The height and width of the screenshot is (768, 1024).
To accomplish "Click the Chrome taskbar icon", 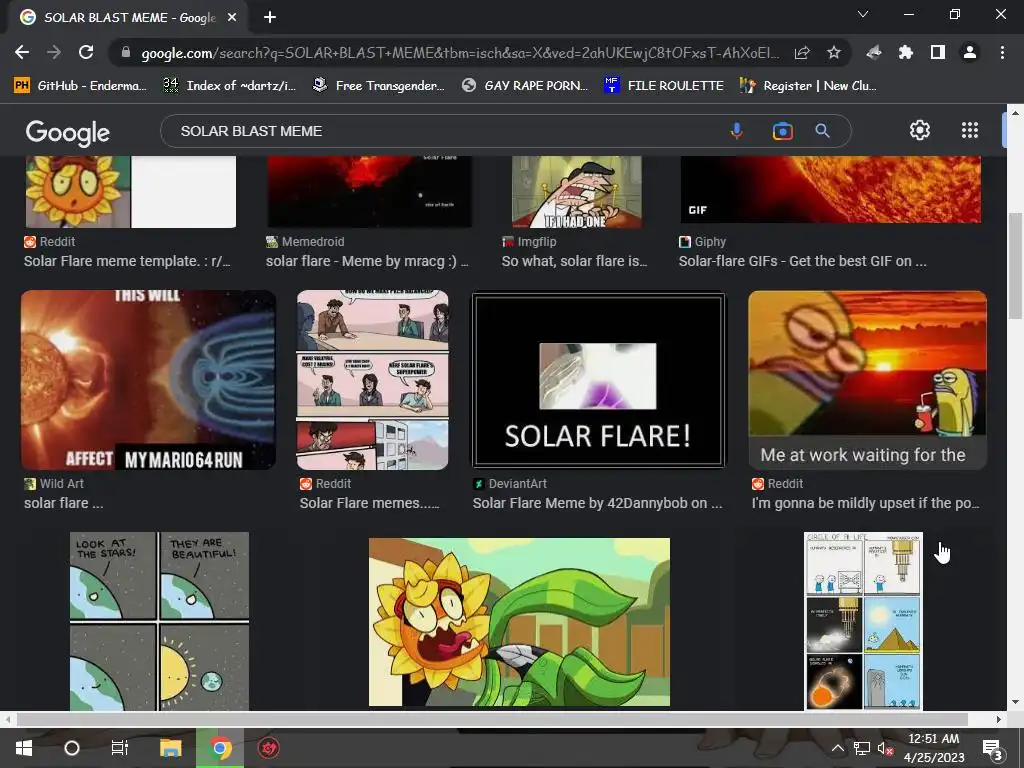I will click(x=220, y=748).
